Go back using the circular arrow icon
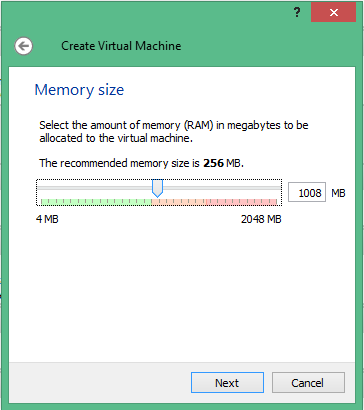 [23, 46]
